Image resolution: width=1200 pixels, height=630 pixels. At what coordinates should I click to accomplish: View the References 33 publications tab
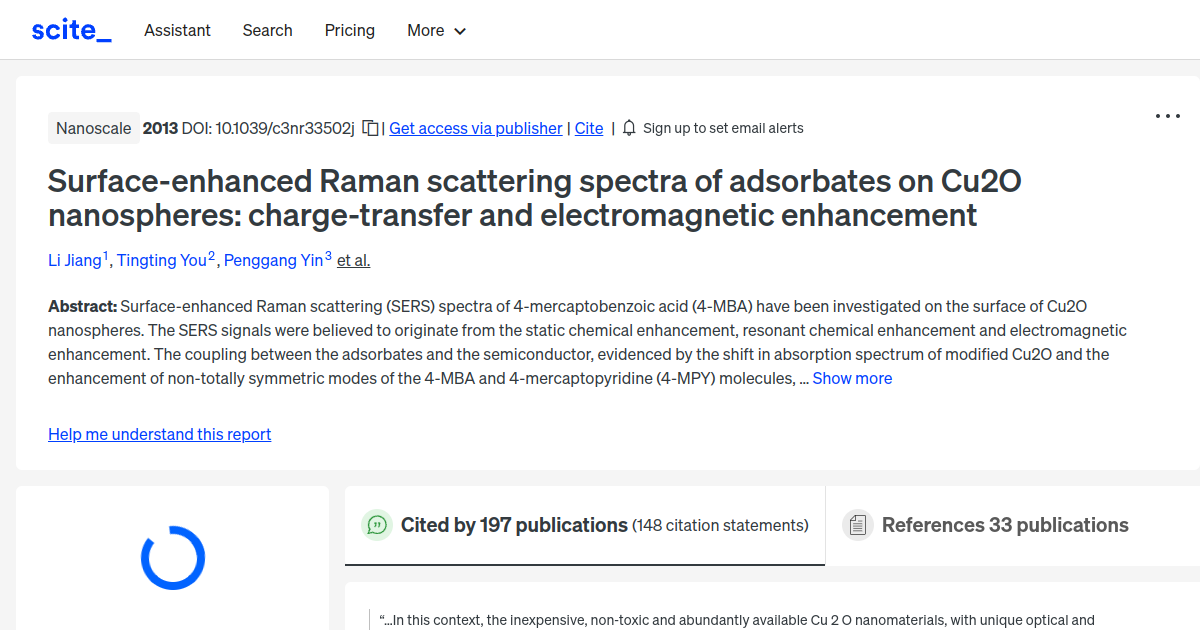pyautogui.click(x=1004, y=525)
